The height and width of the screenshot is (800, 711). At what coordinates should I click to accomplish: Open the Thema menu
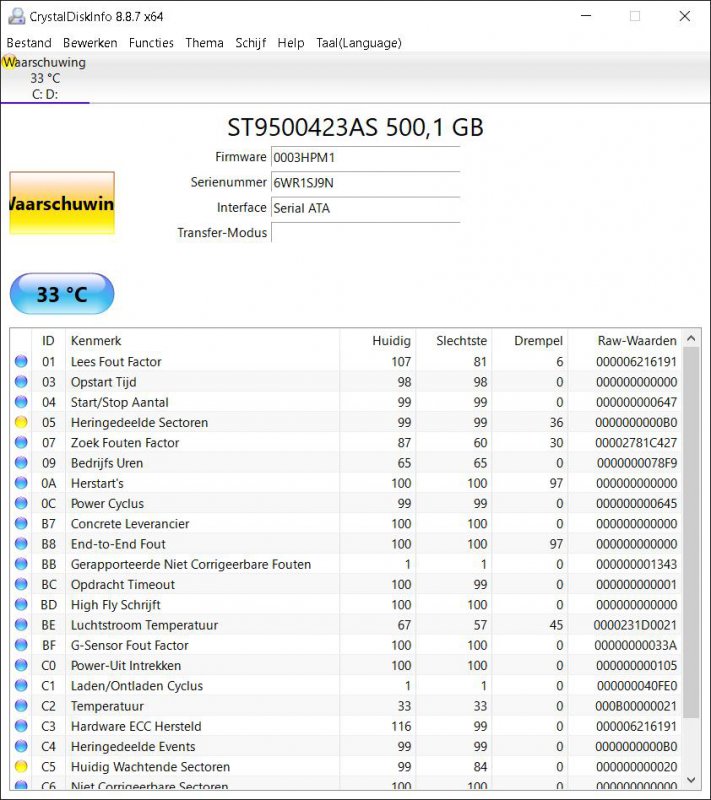point(204,43)
